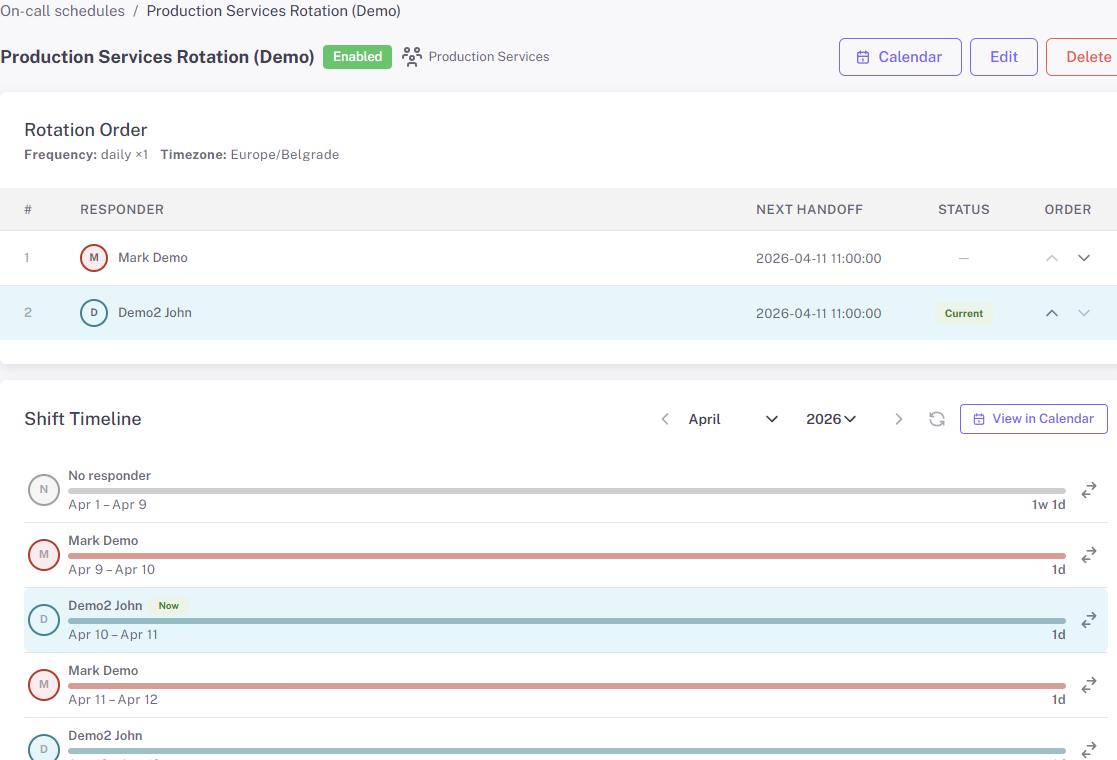Advance to the next month with the right arrow

pos(898,419)
